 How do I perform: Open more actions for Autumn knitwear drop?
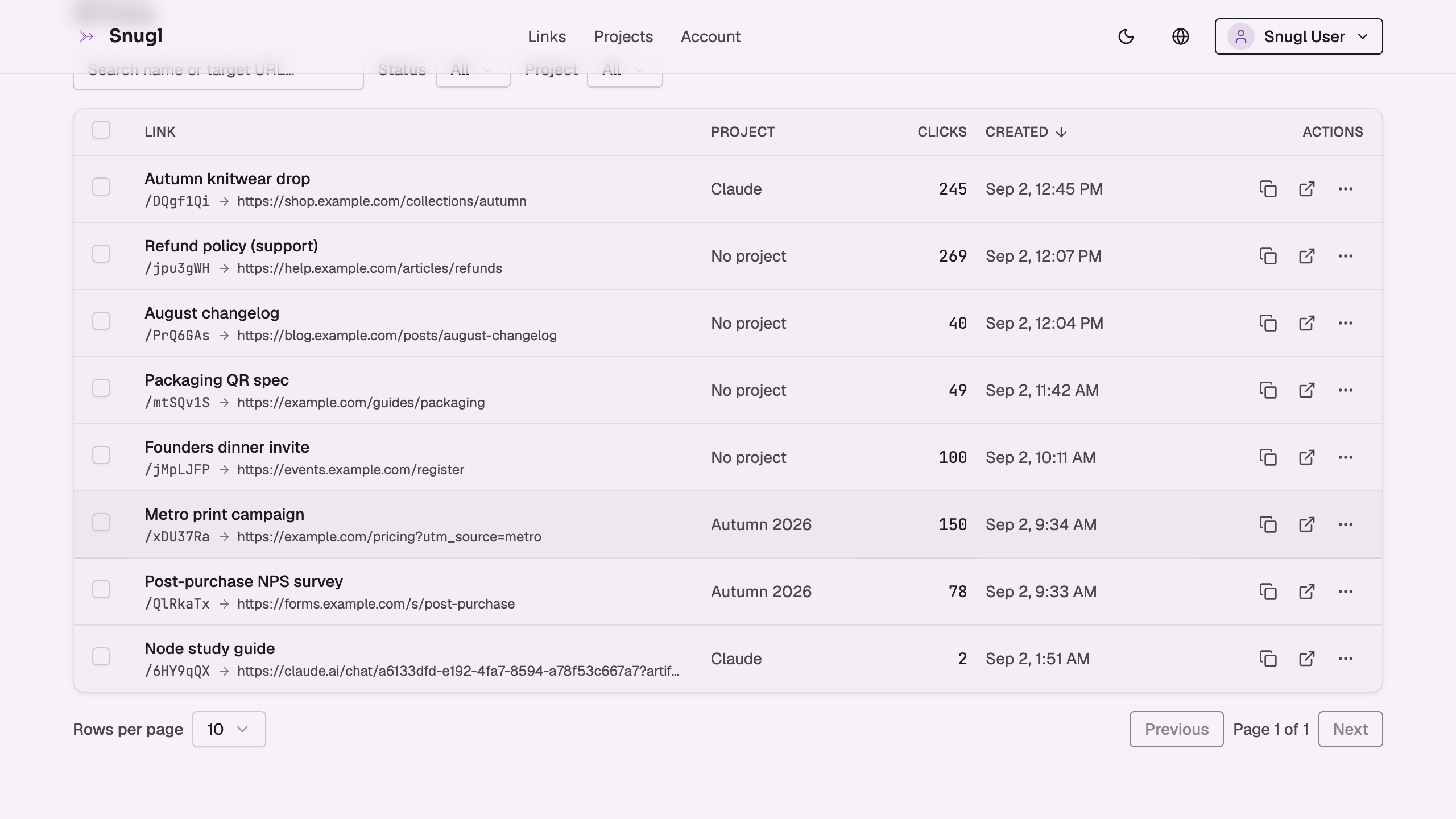[x=1346, y=189]
